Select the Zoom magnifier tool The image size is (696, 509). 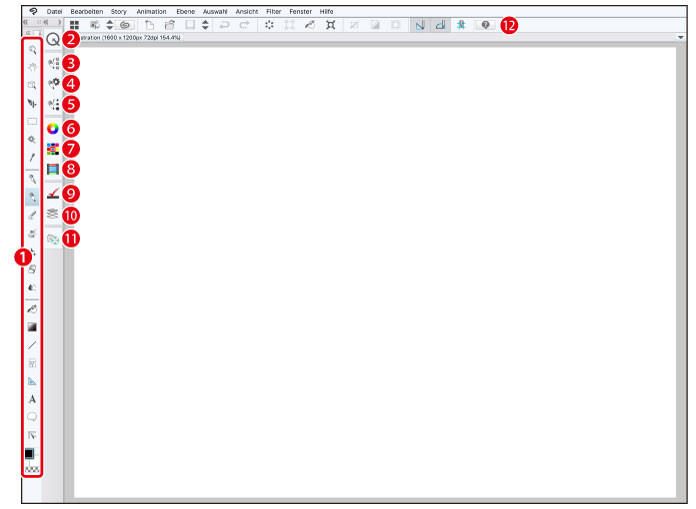click(32, 50)
